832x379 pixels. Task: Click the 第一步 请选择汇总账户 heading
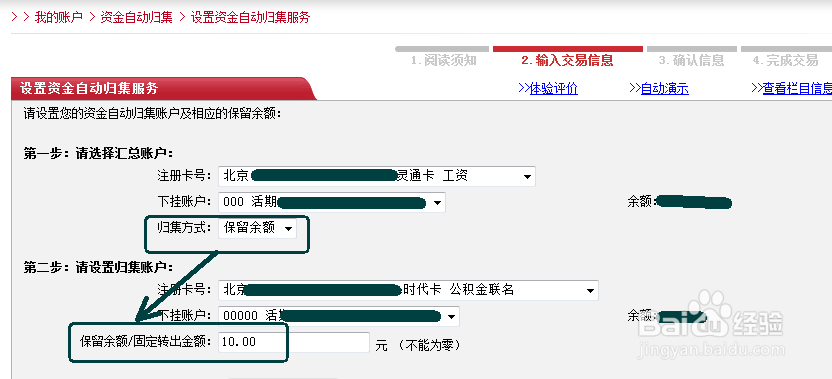98,154
